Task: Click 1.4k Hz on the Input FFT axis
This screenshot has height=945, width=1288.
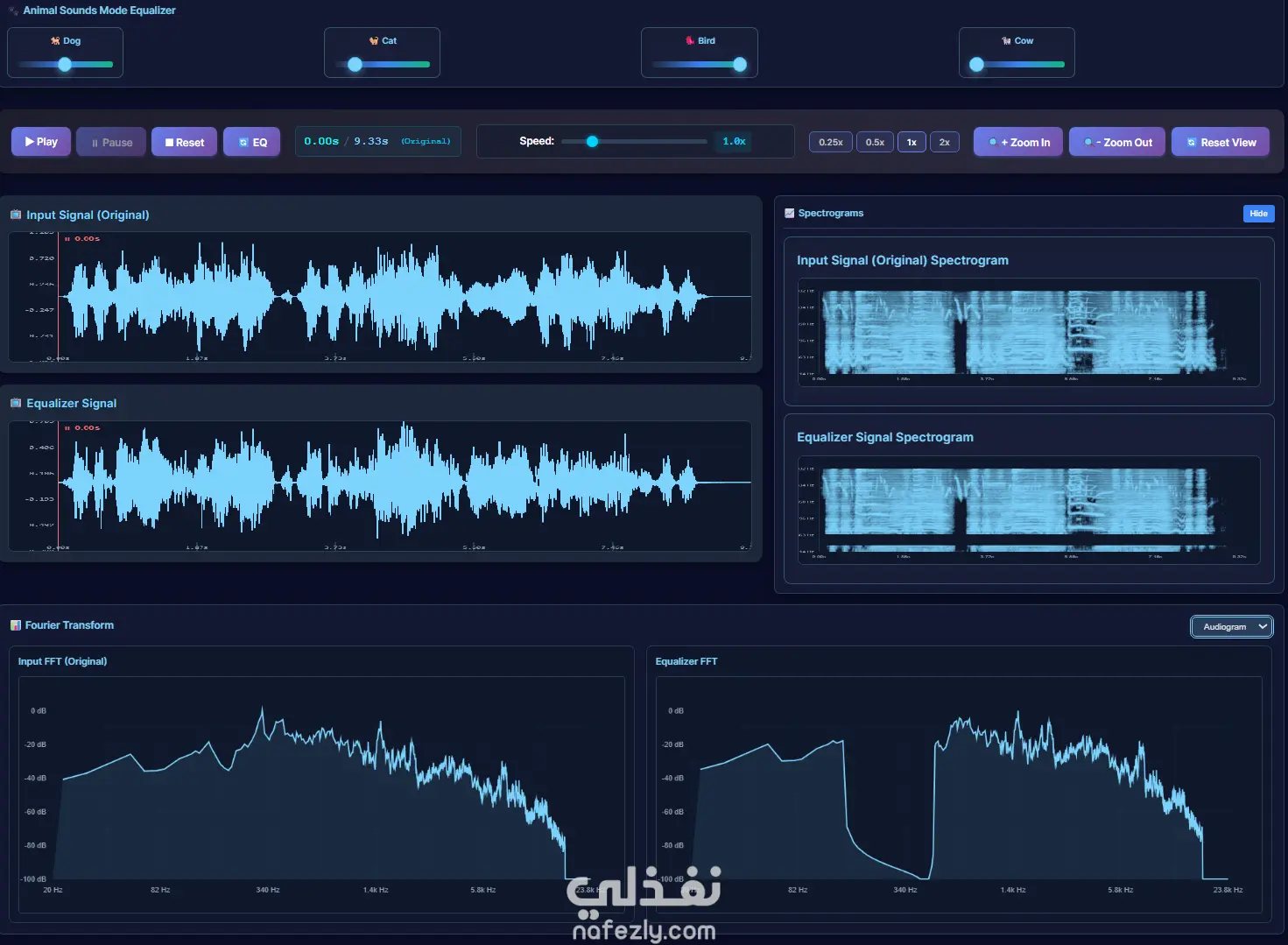Action: (x=376, y=890)
